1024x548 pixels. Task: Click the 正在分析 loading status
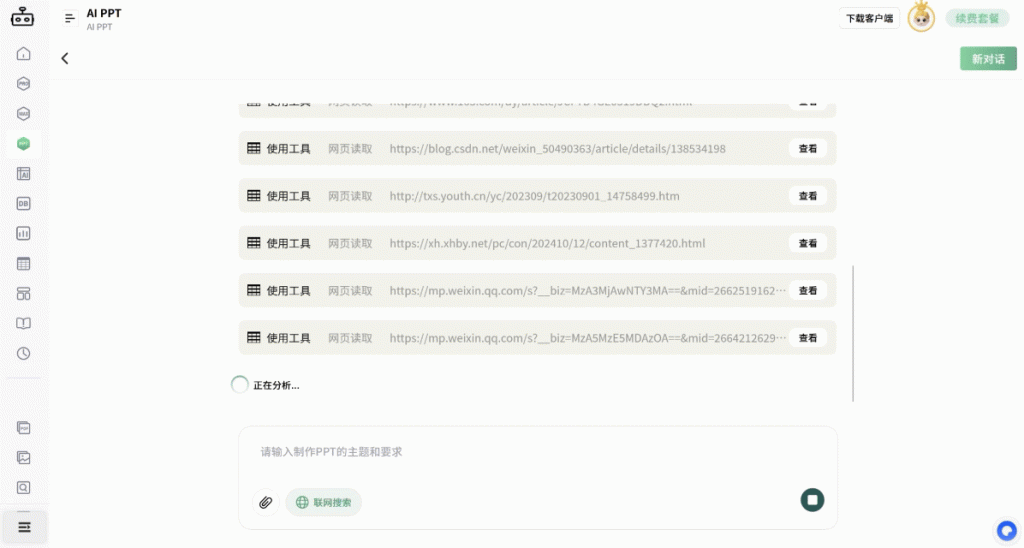[x=265, y=385]
